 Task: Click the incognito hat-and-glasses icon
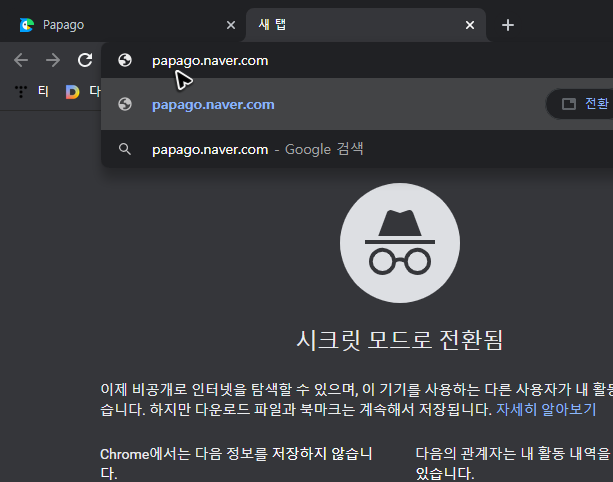point(400,243)
